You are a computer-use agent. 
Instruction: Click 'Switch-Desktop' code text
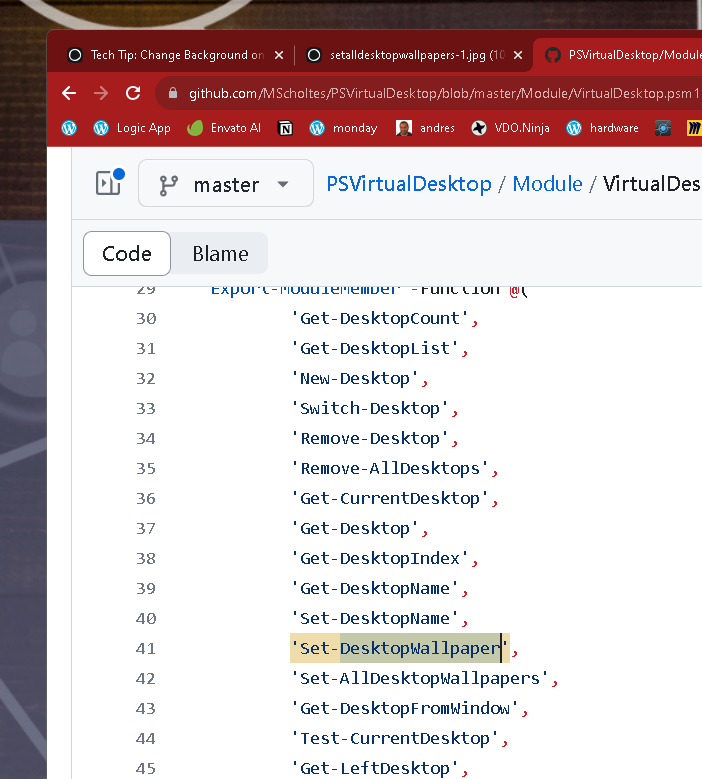pos(370,408)
